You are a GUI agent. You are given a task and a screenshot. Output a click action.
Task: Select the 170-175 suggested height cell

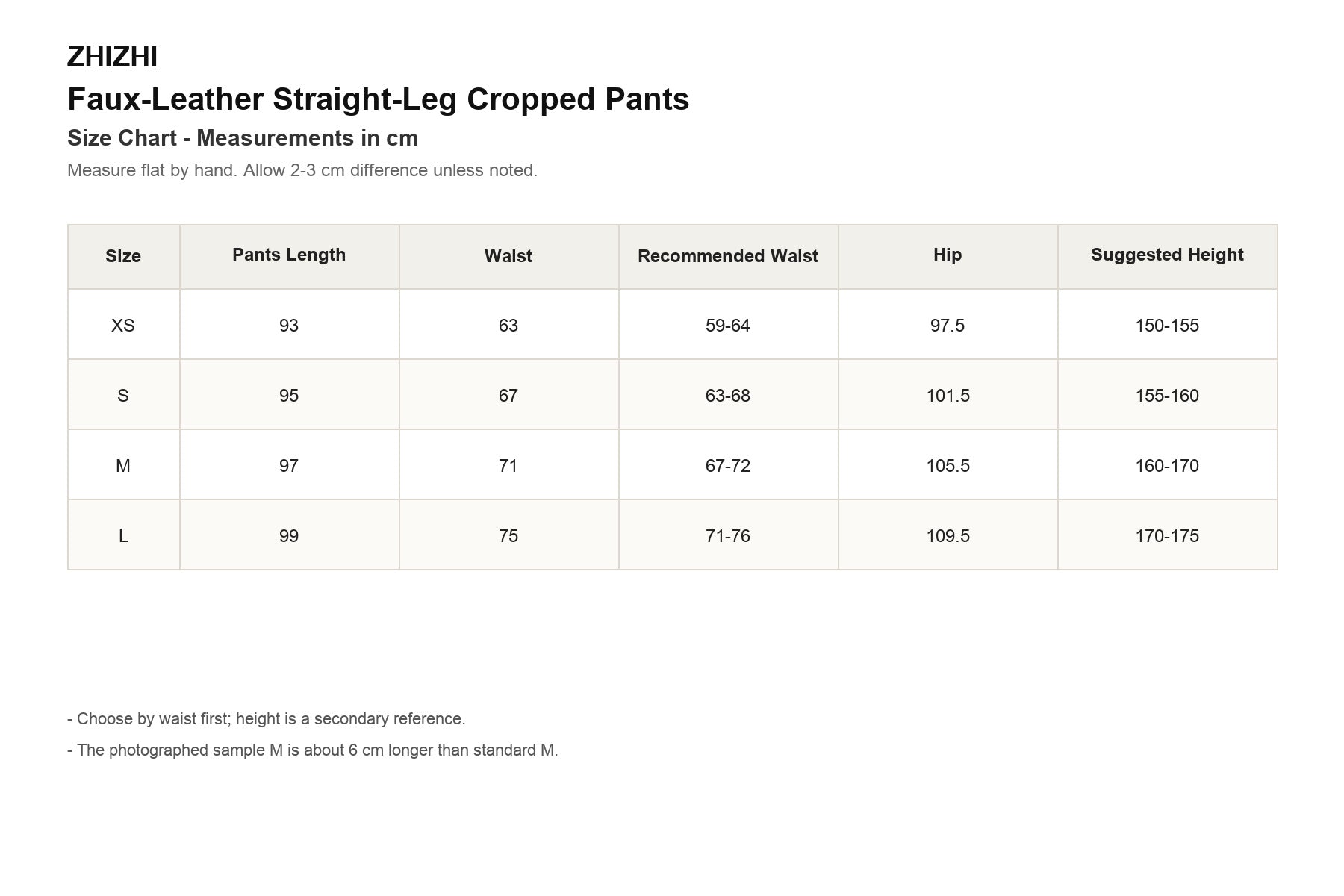(1167, 536)
